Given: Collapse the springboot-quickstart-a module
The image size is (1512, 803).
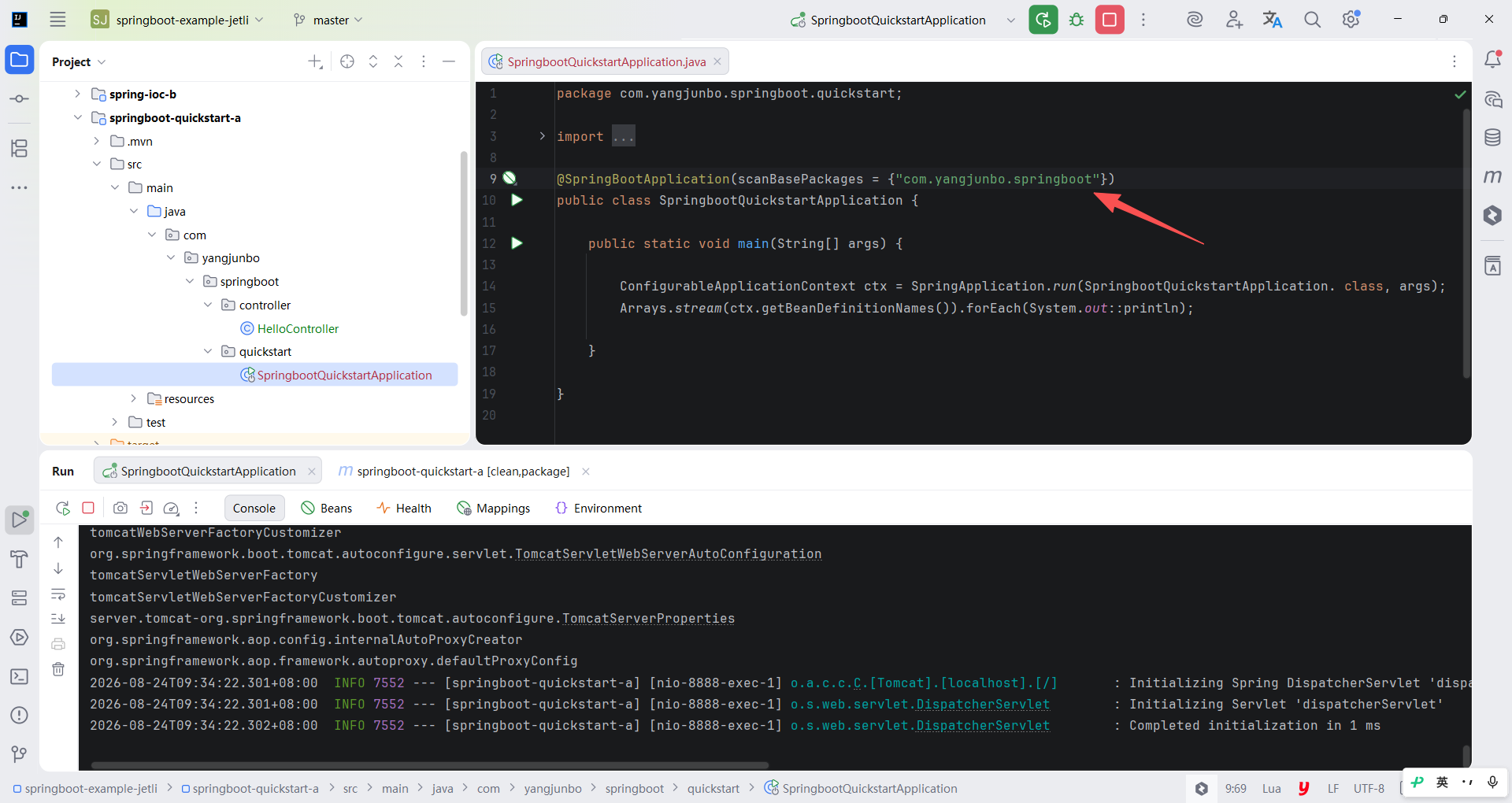Looking at the screenshot, I should (77, 117).
